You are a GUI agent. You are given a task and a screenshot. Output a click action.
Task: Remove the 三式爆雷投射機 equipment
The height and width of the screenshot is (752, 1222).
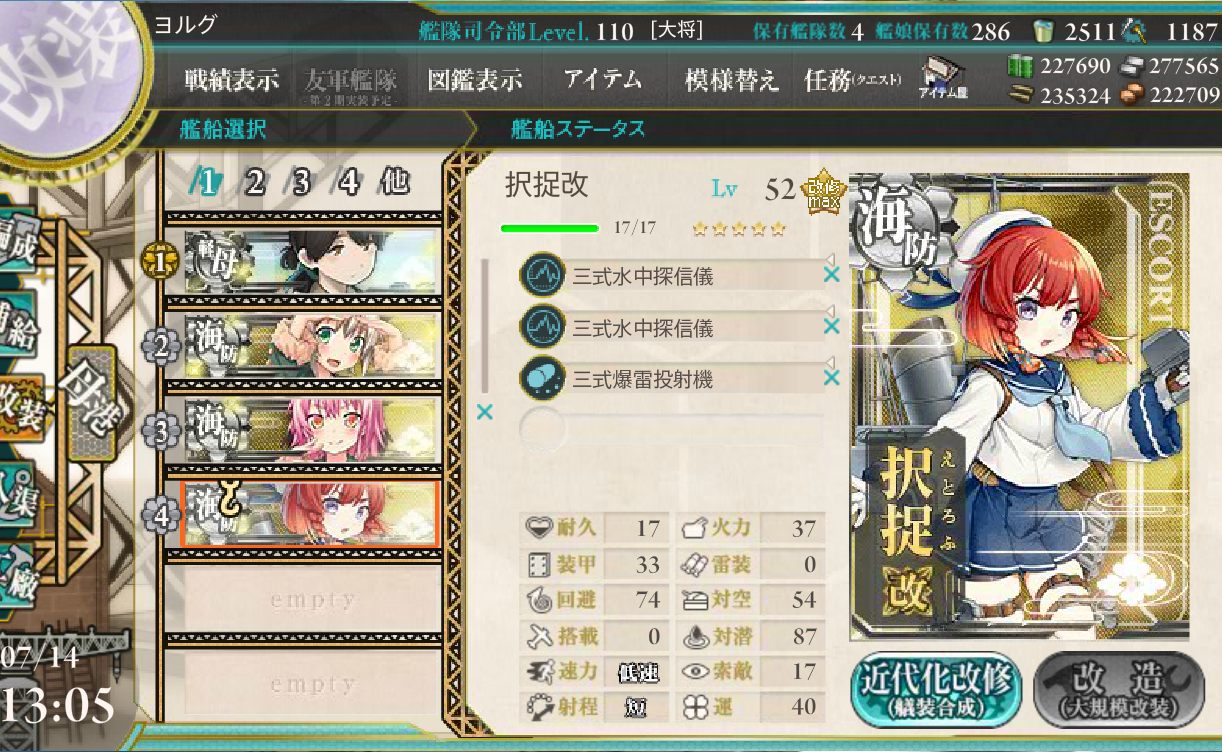pos(830,378)
